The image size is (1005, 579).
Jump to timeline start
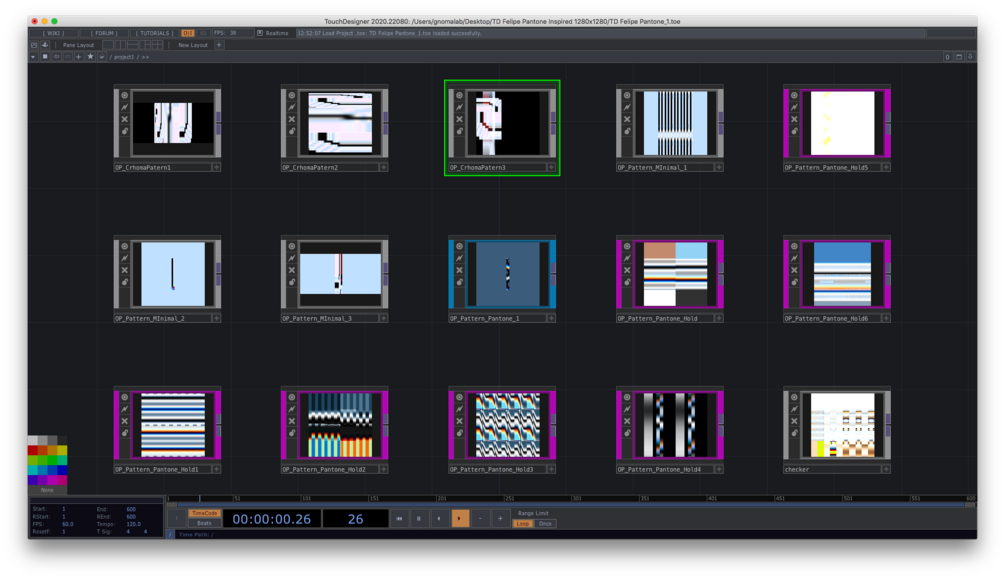click(x=399, y=518)
